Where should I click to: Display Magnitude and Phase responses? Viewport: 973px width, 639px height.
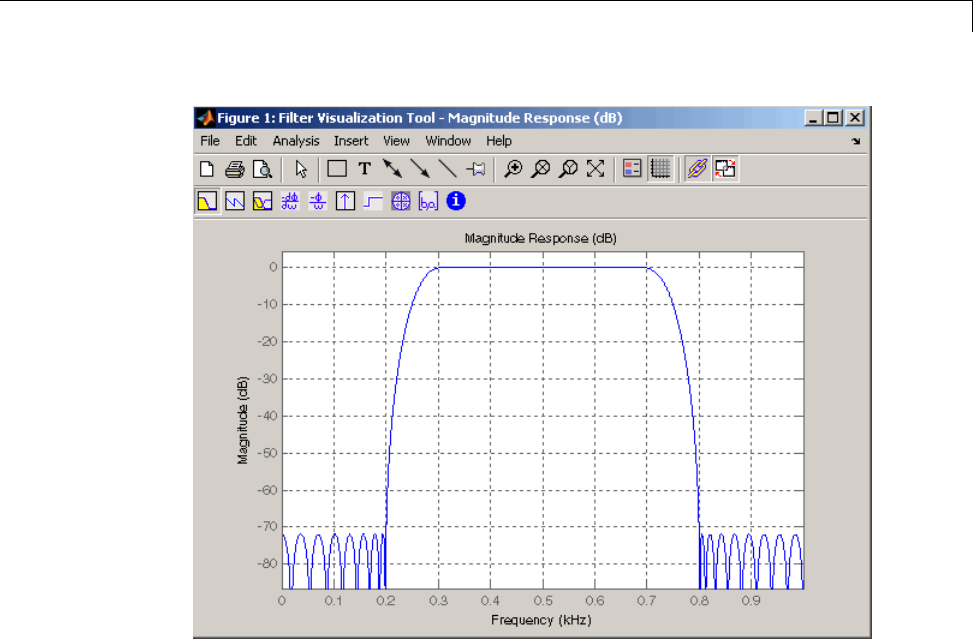[x=263, y=201]
